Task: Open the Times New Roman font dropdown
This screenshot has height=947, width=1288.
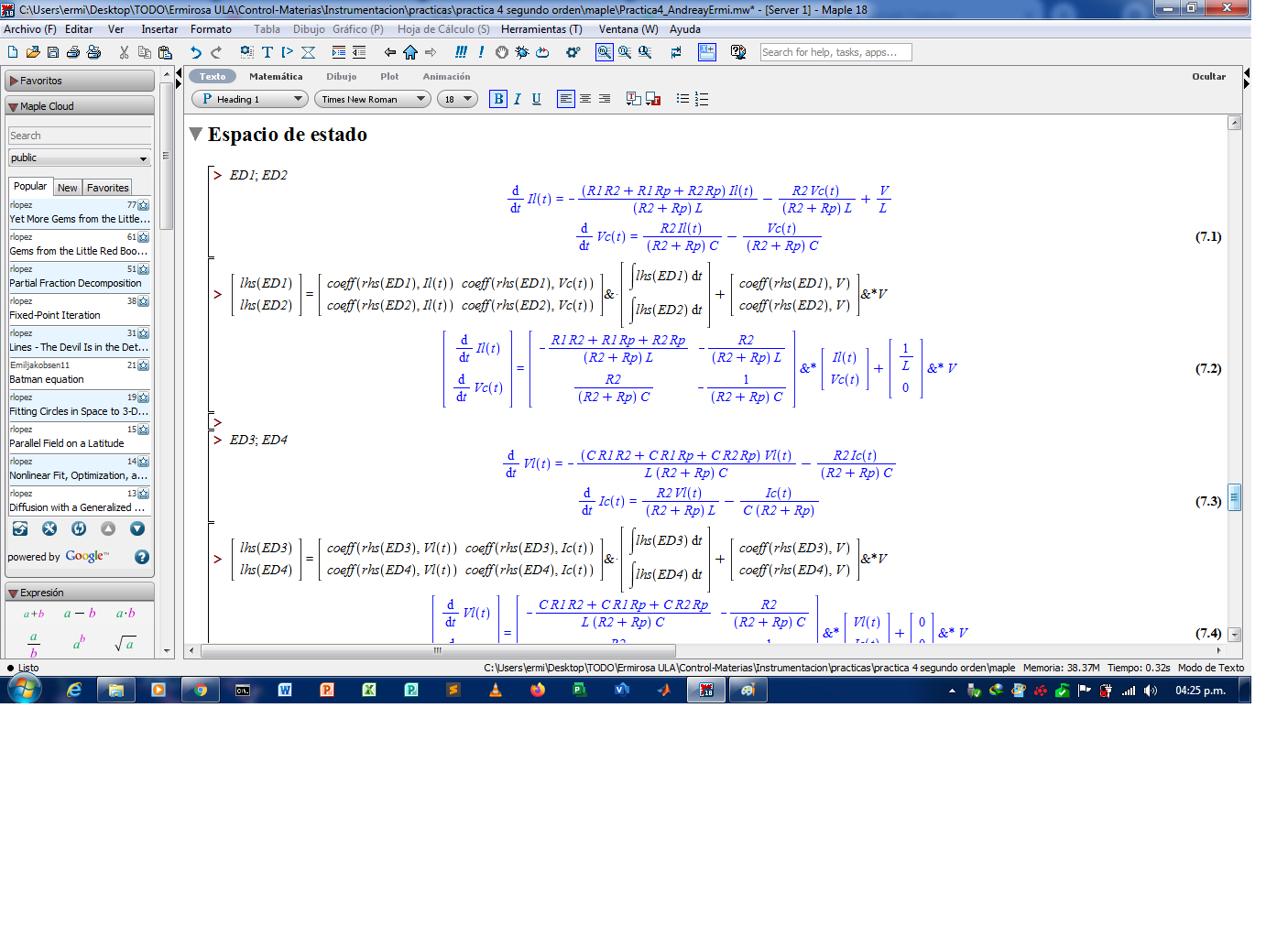Action: pos(422,98)
